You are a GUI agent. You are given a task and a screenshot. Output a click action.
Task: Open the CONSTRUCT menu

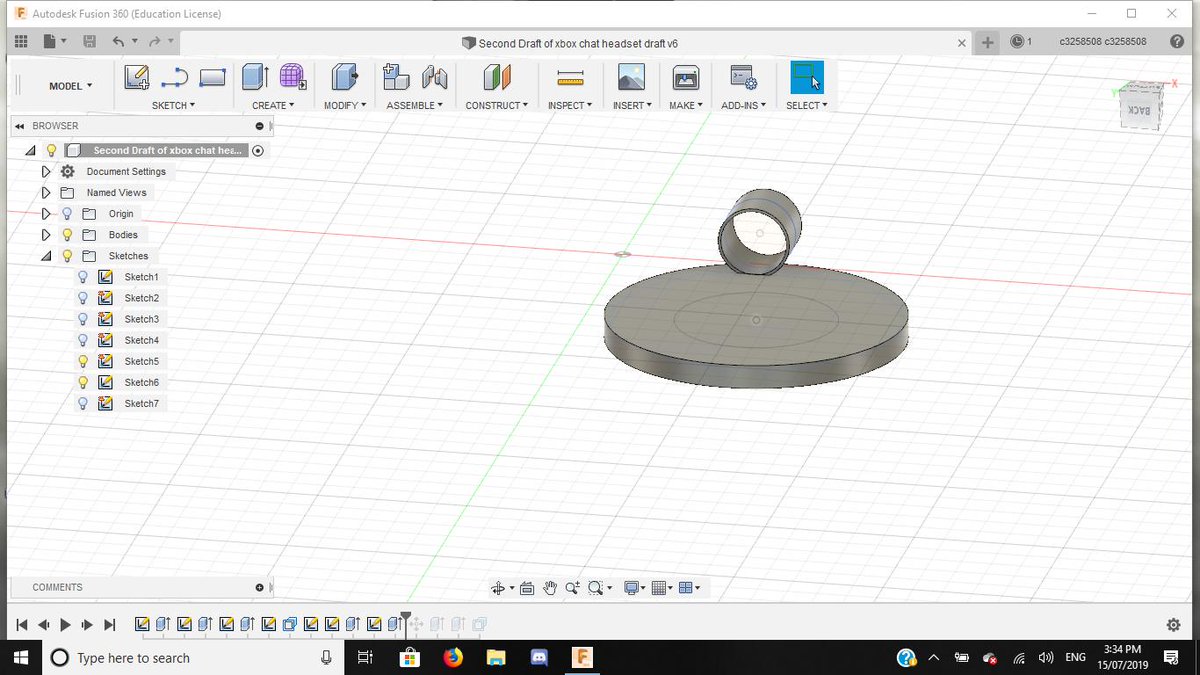(497, 105)
